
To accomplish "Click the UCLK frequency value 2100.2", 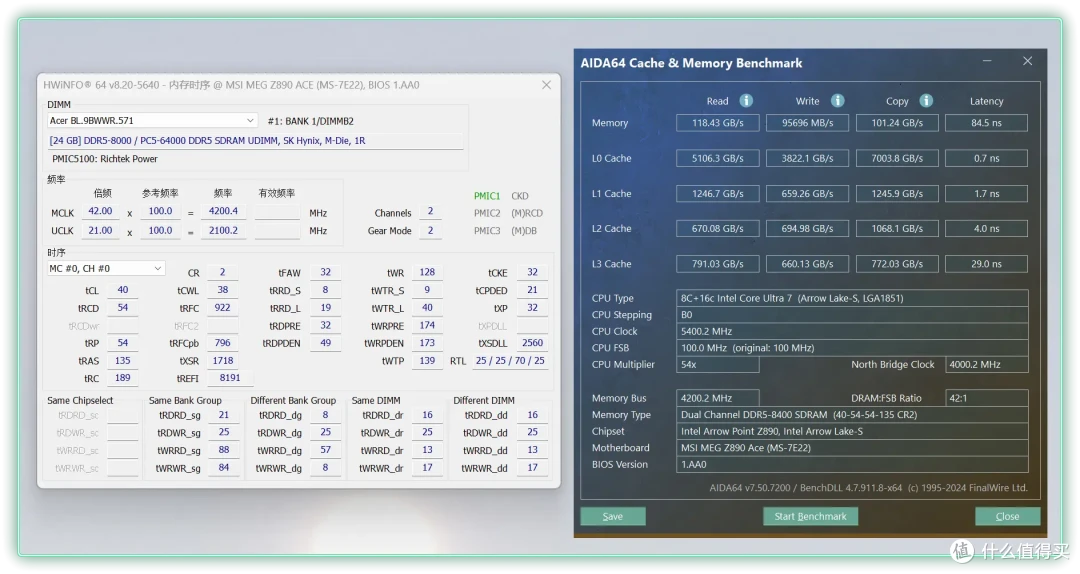I will point(223,230).
